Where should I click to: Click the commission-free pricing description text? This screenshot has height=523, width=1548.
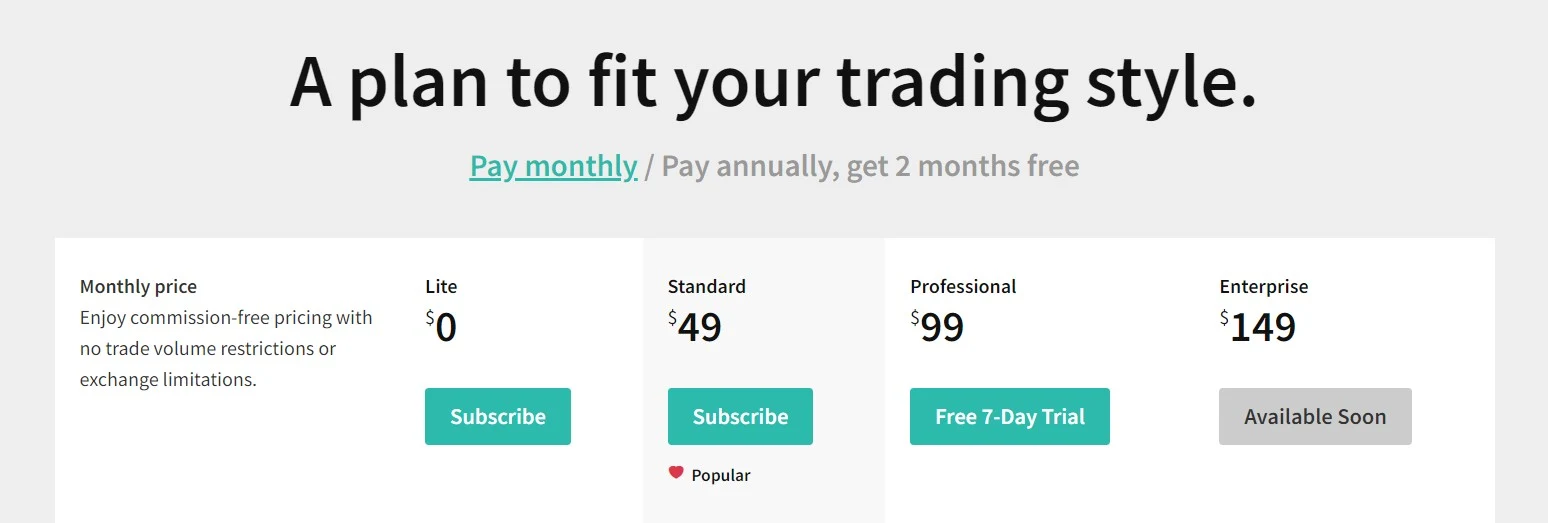coord(226,349)
